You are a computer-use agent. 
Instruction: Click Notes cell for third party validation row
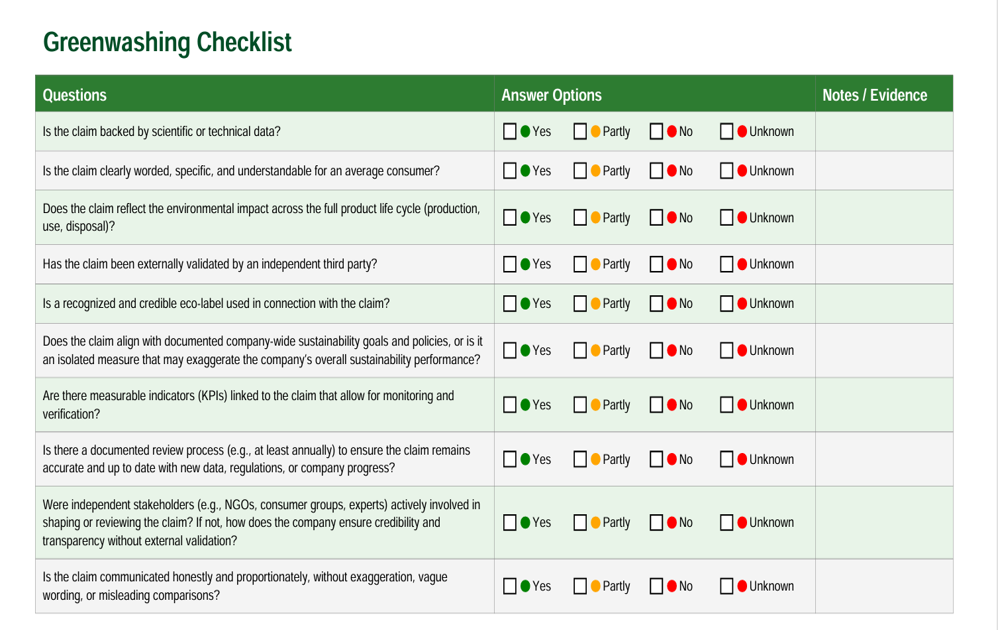(x=884, y=264)
